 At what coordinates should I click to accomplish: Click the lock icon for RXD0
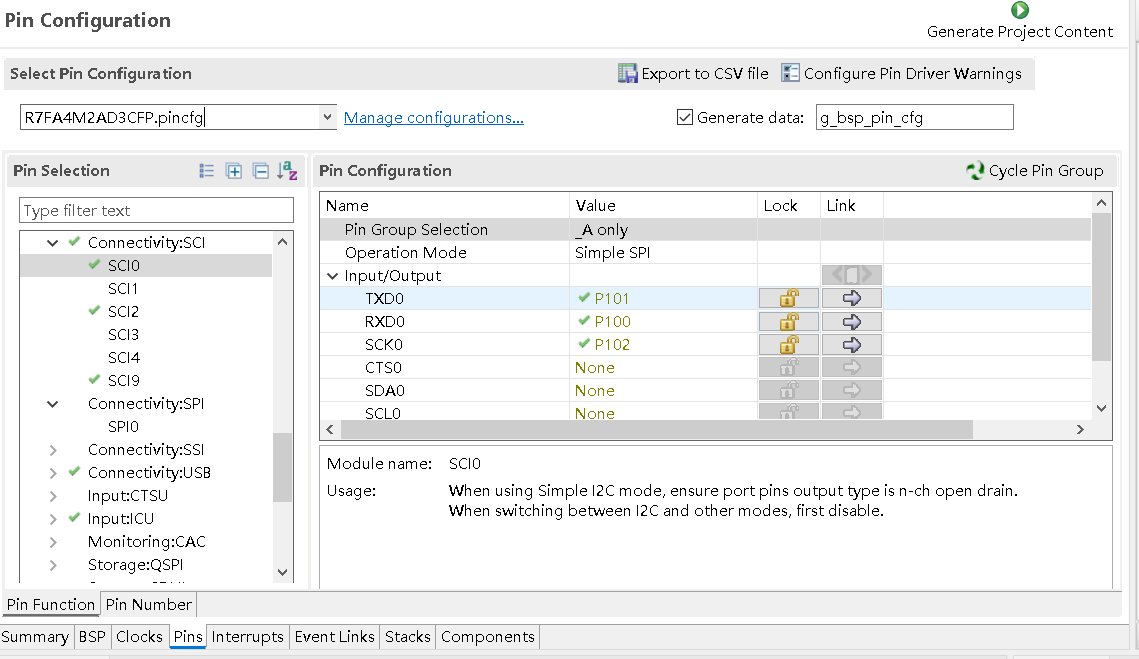[789, 321]
